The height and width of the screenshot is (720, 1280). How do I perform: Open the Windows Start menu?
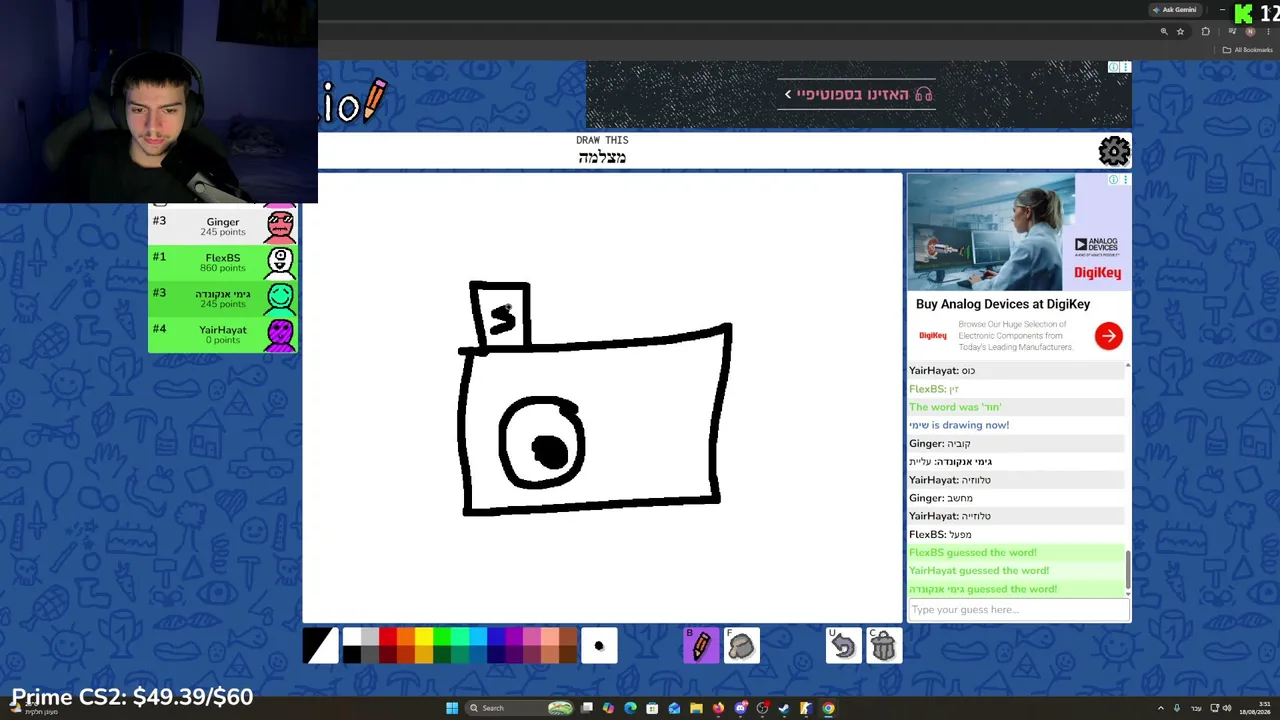(x=452, y=708)
